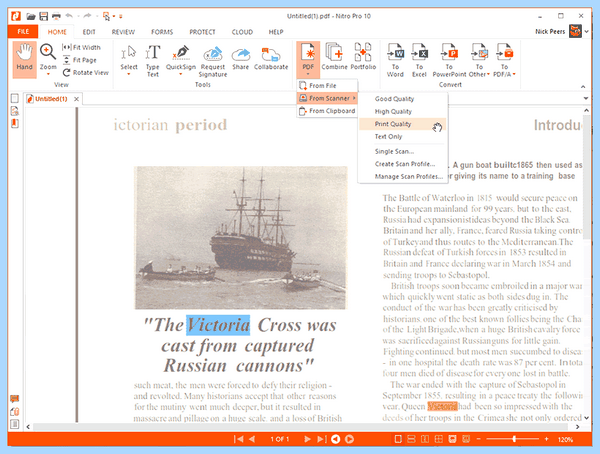
Task: Open the Pages pane in sidebar
Action: point(15,98)
